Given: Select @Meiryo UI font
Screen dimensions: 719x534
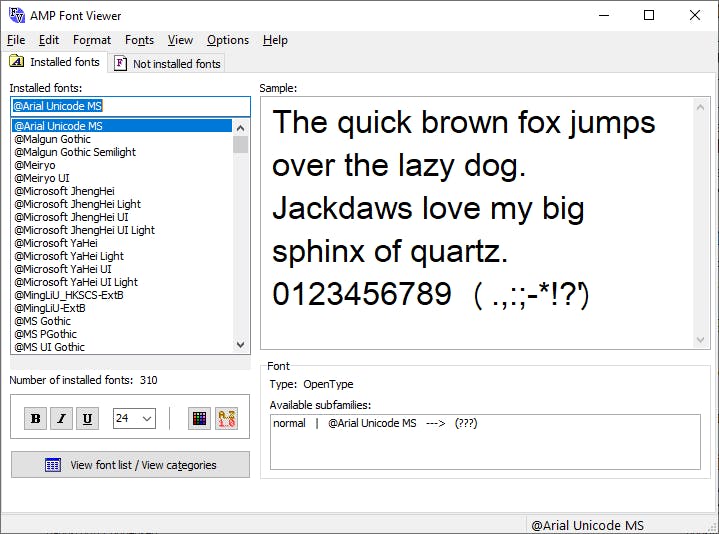Looking at the screenshot, I should (x=122, y=178).
